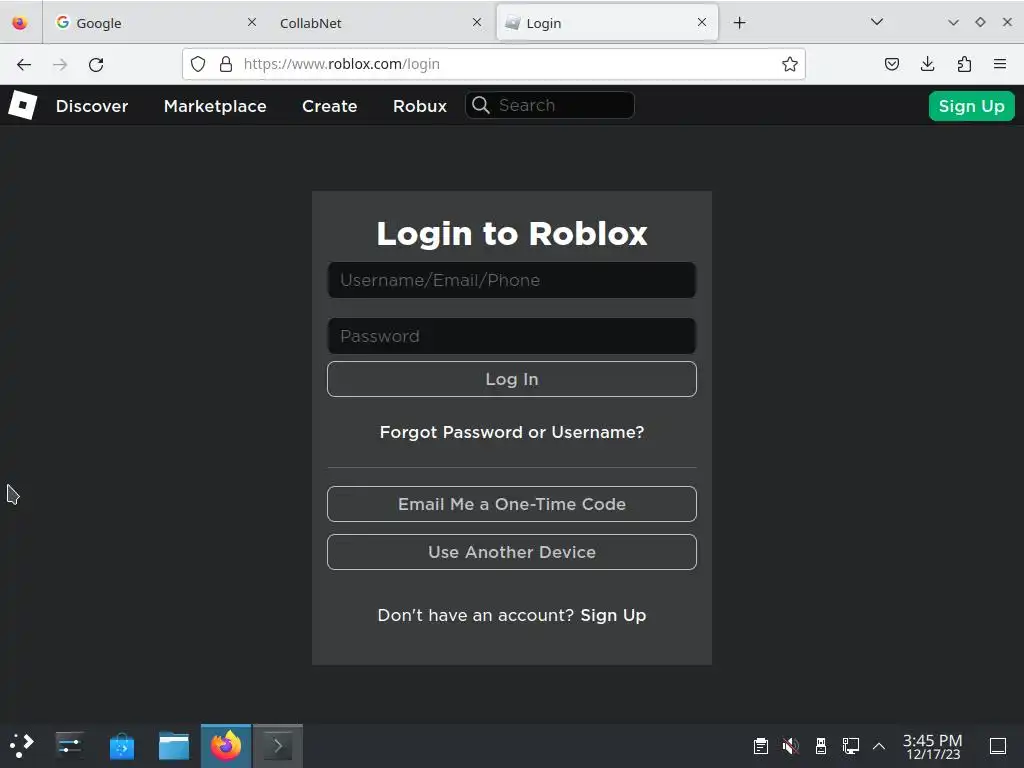This screenshot has height=768, width=1024.
Task: Open the Extensions puzzle icon
Action: 964,64
